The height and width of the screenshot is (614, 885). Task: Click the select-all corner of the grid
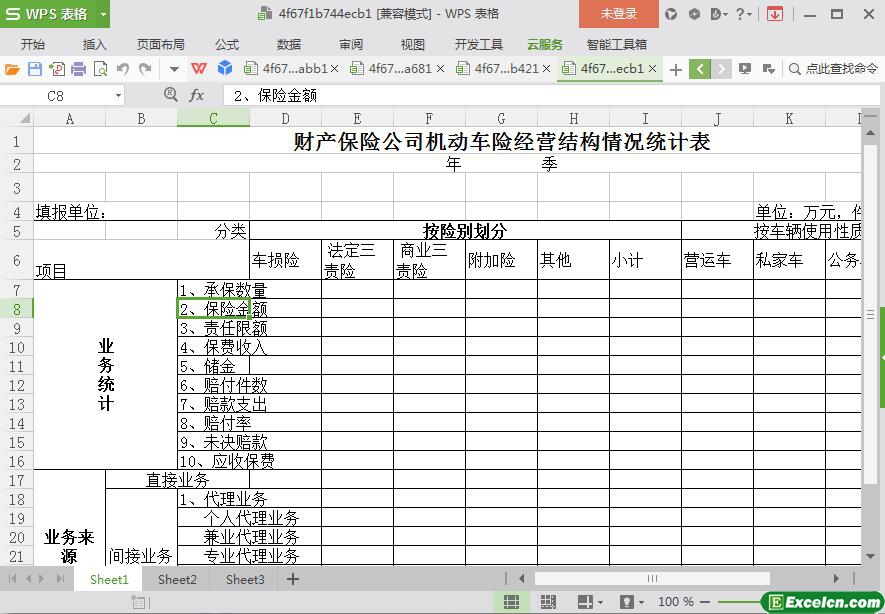pyautogui.click(x=25, y=119)
